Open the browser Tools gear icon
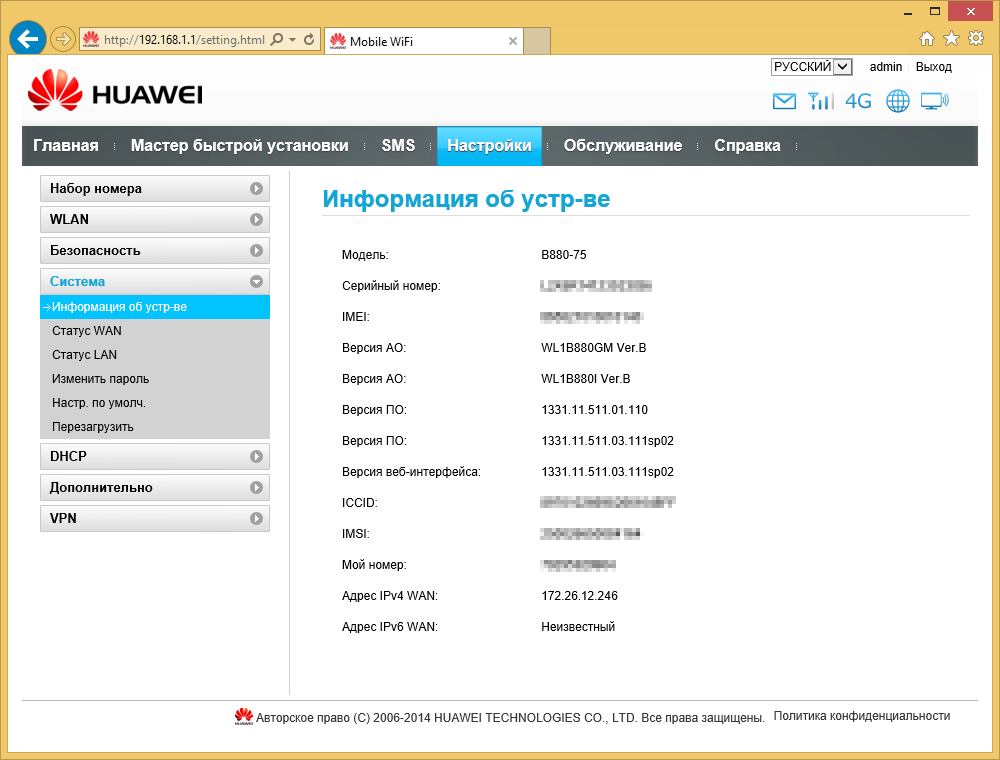Viewport: 1000px width, 760px height. (976, 39)
